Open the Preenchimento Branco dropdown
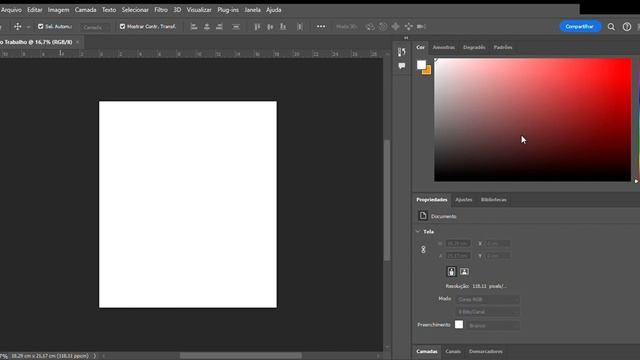 pyautogui.click(x=493, y=325)
